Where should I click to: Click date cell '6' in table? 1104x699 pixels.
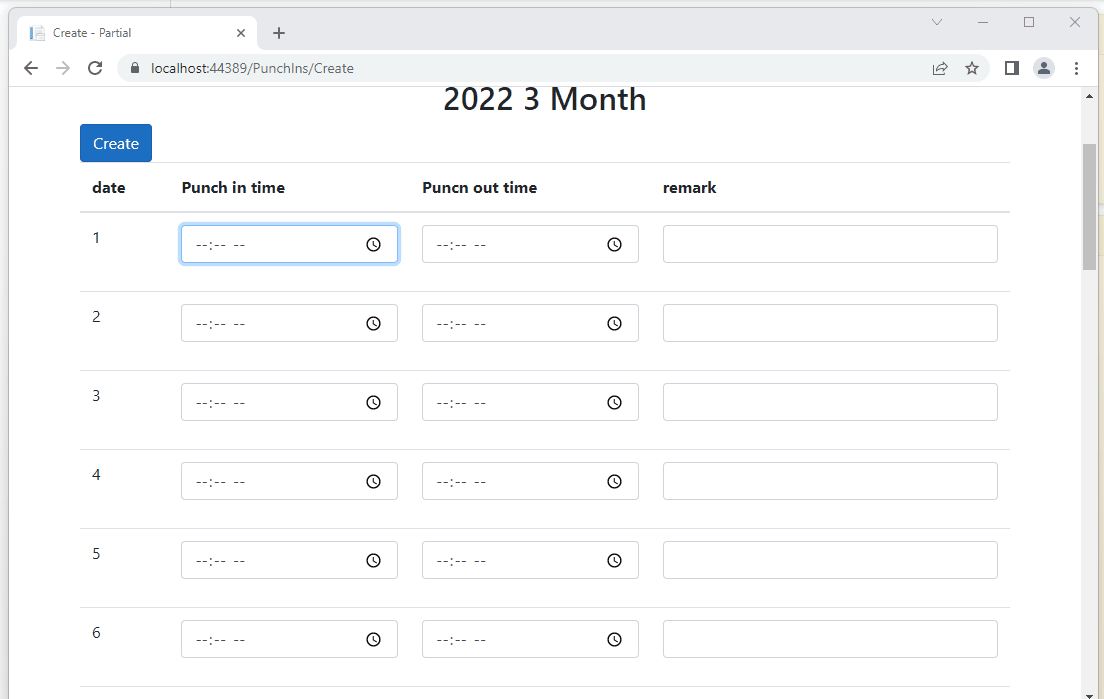point(96,633)
